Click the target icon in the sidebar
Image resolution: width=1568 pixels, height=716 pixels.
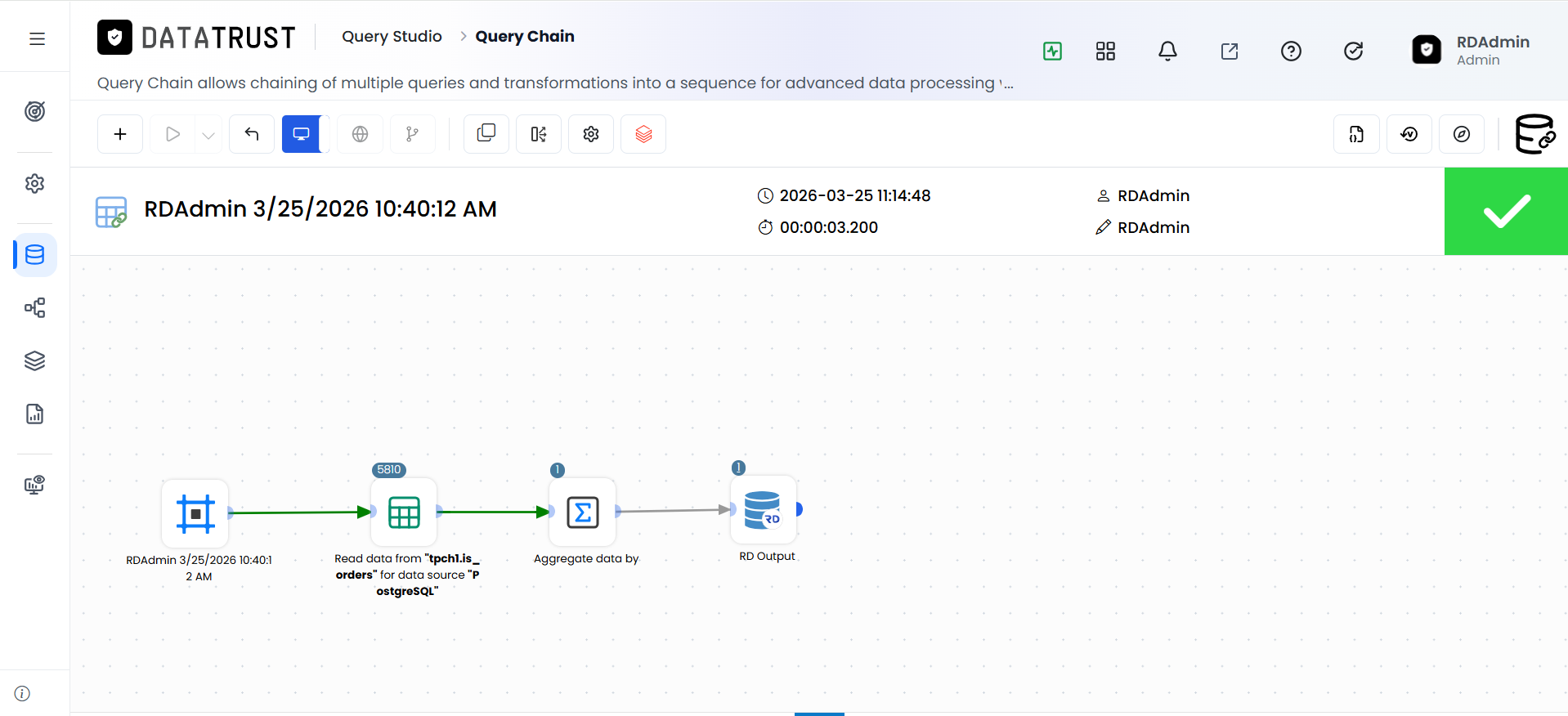pos(34,111)
